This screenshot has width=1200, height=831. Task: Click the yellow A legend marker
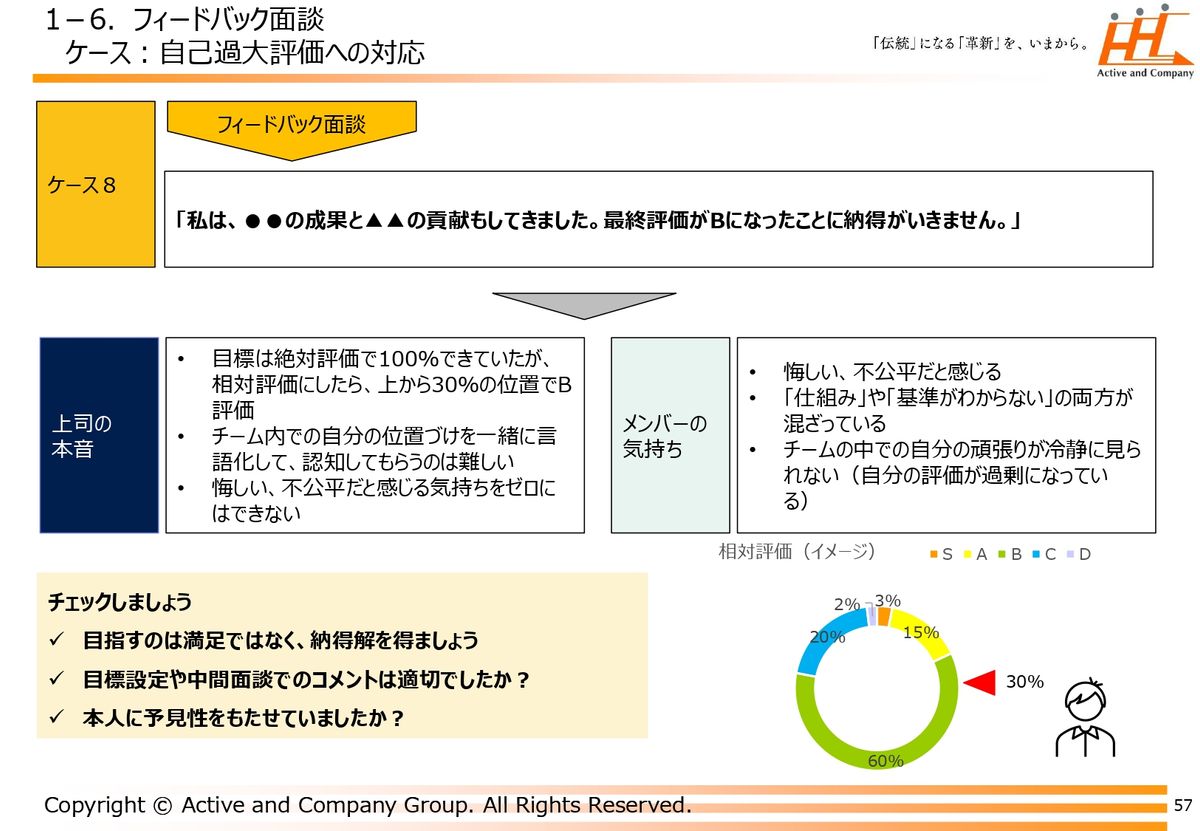click(967, 554)
